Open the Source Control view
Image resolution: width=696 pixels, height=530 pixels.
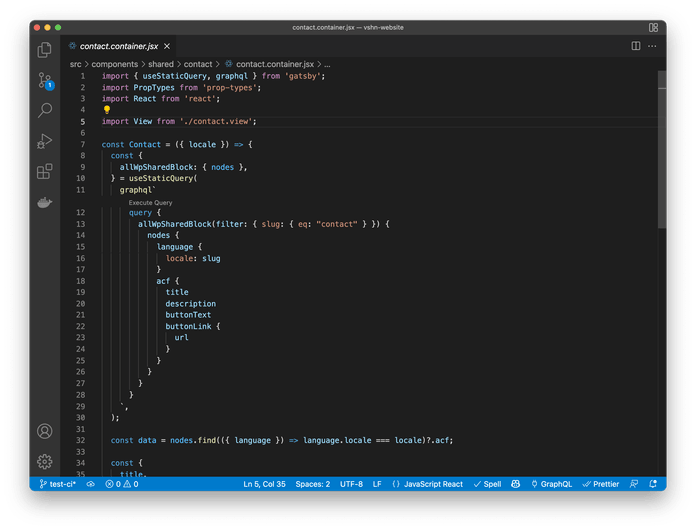point(45,80)
